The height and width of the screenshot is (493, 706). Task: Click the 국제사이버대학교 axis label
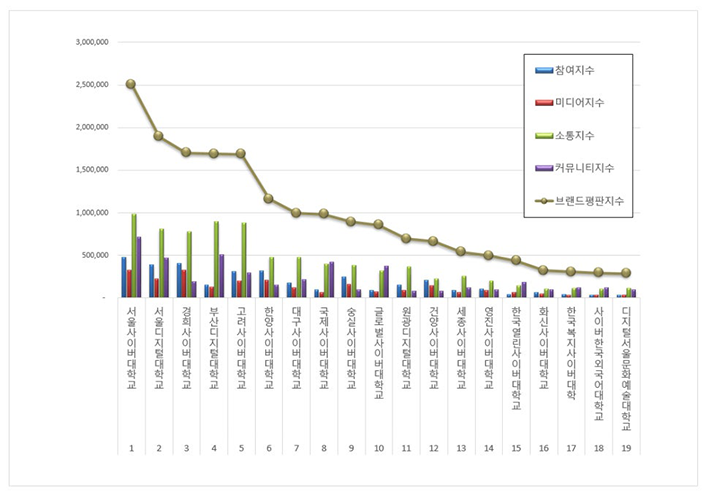[x=324, y=348]
